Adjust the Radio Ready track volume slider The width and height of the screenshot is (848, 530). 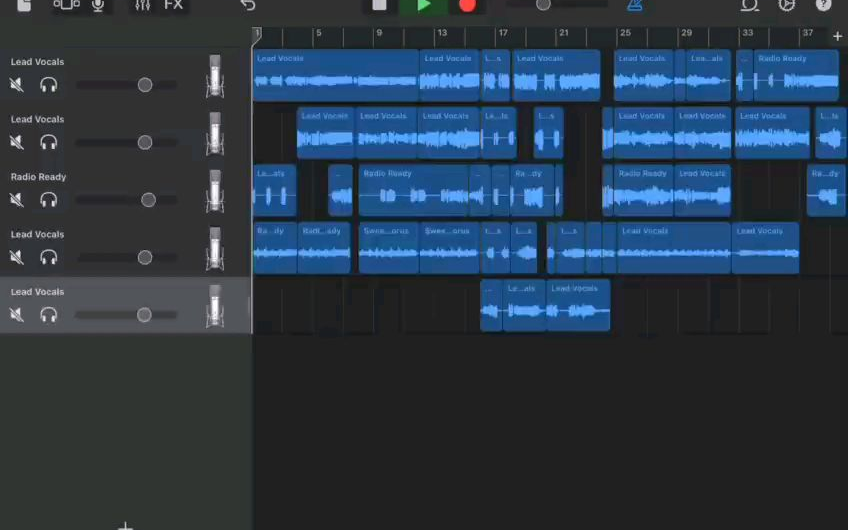[148, 200]
